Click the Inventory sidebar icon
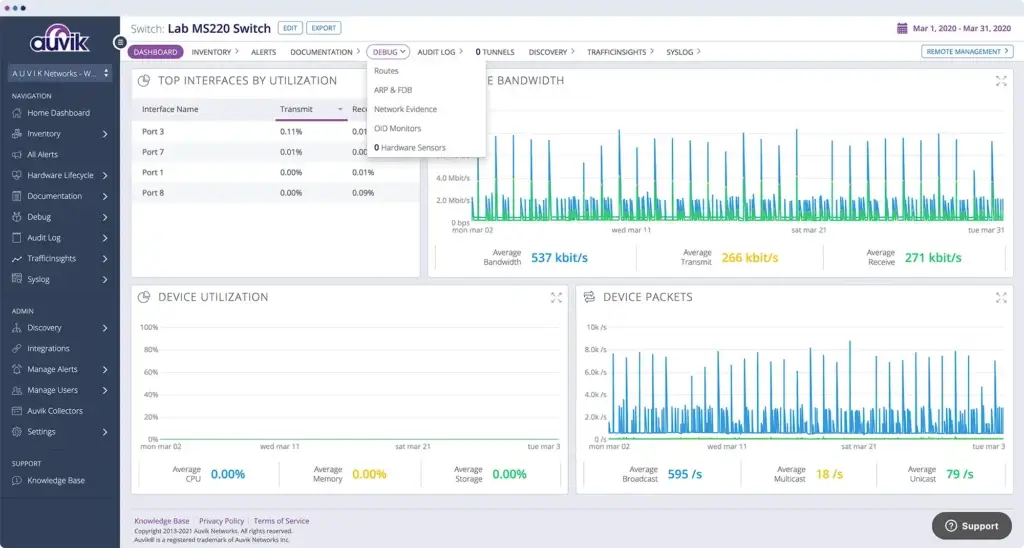 tap(16, 133)
